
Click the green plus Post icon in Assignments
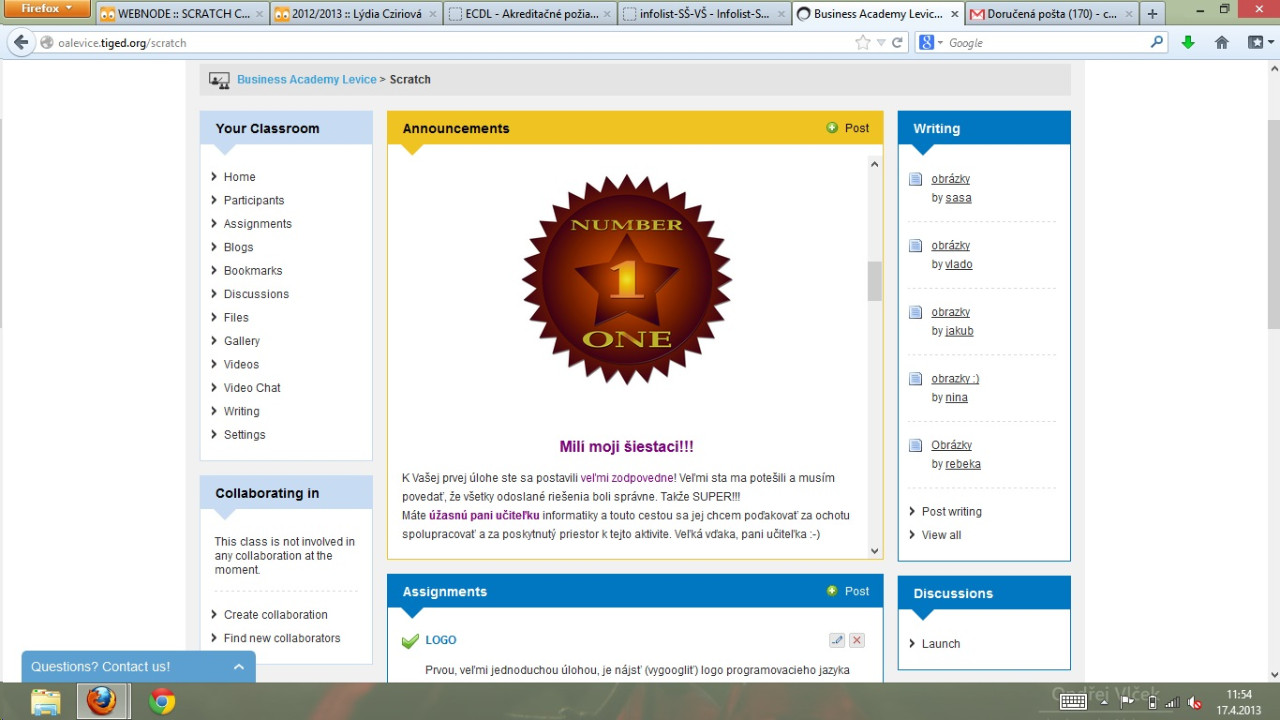[832, 591]
